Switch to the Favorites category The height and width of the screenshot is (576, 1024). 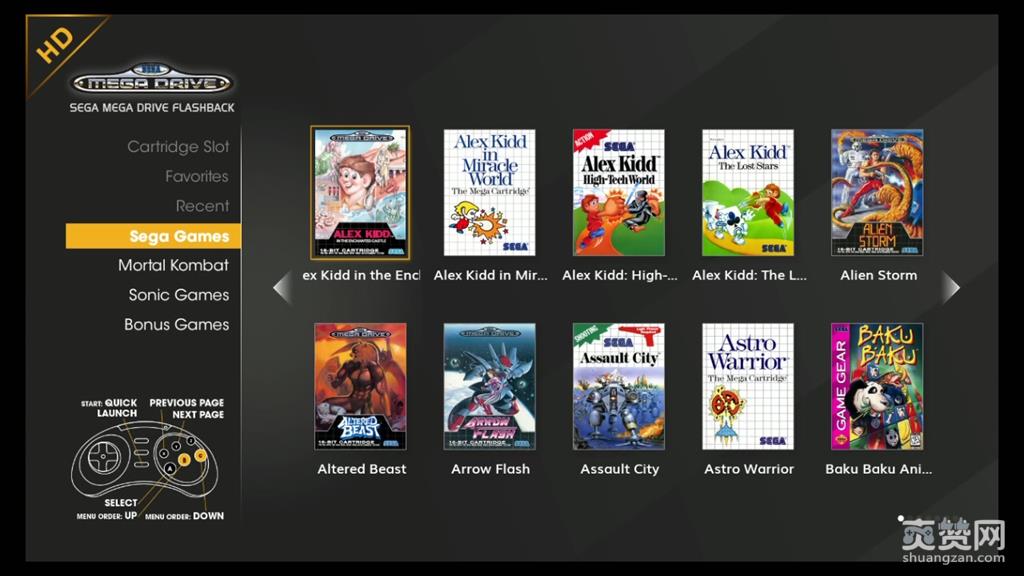coord(196,177)
